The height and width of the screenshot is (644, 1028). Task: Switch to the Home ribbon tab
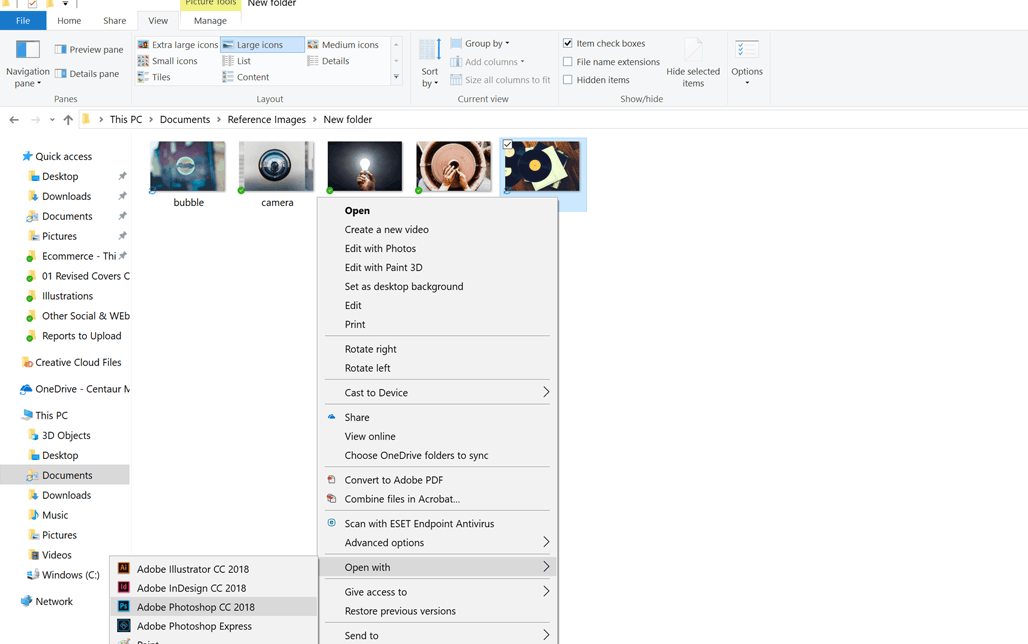[x=69, y=20]
